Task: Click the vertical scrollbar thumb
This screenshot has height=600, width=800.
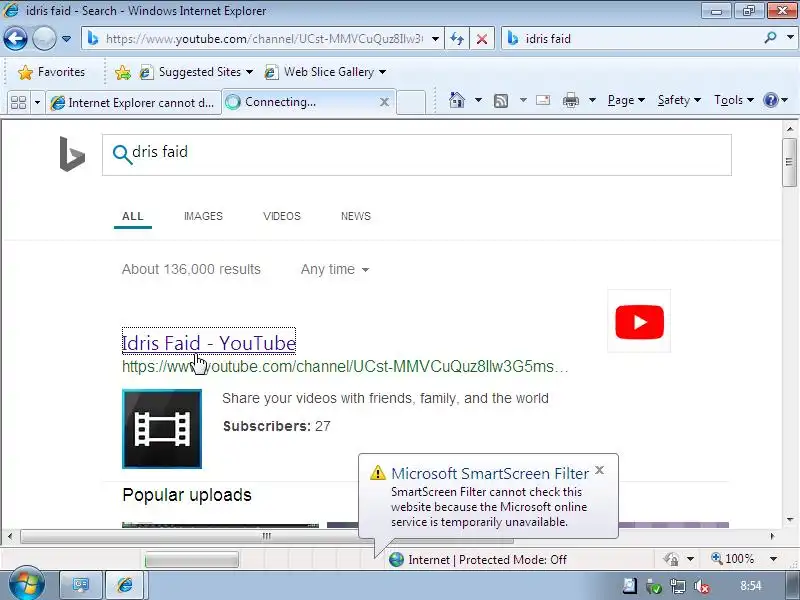Action: click(789, 162)
